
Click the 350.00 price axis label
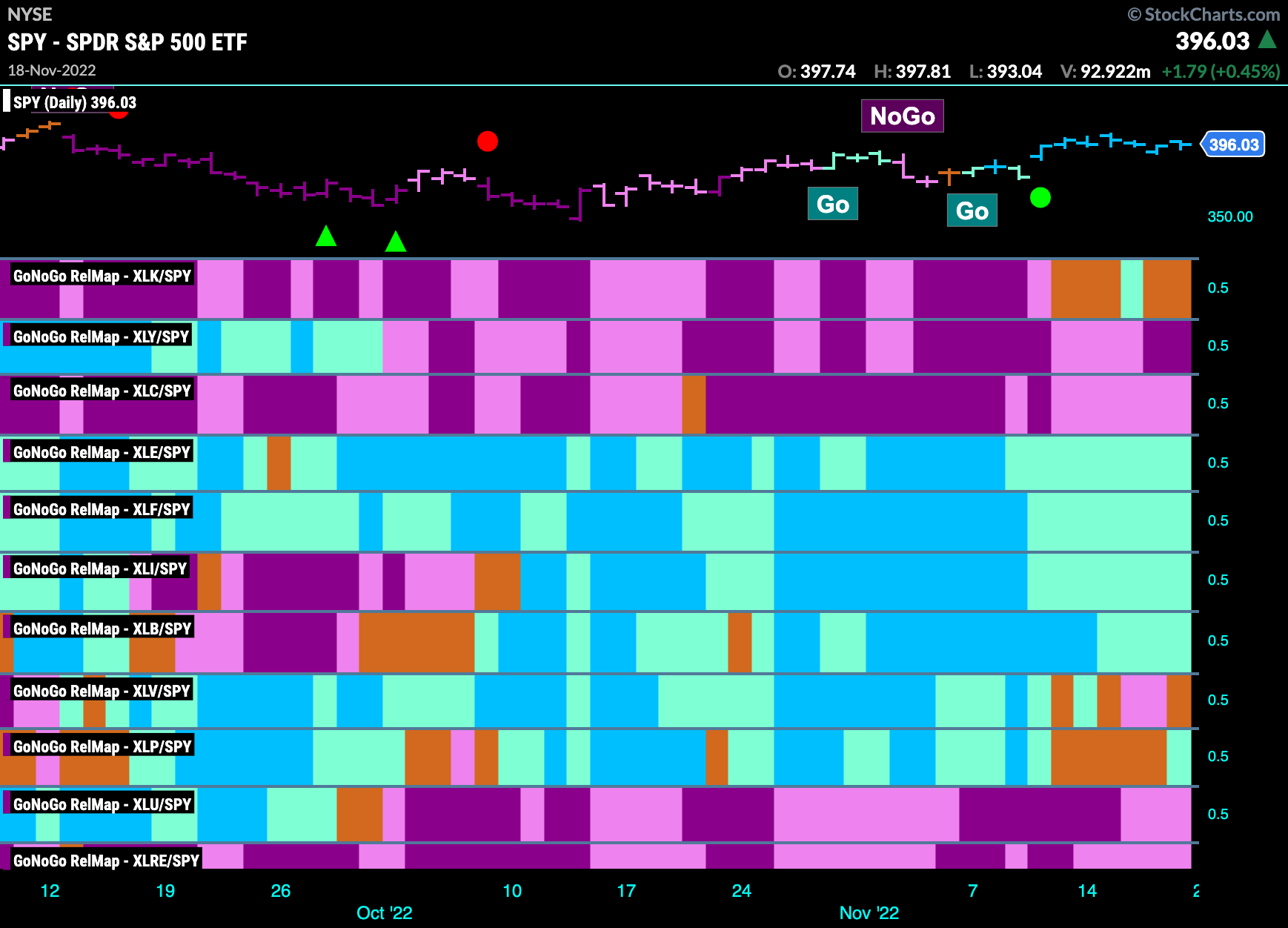point(1230,216)
